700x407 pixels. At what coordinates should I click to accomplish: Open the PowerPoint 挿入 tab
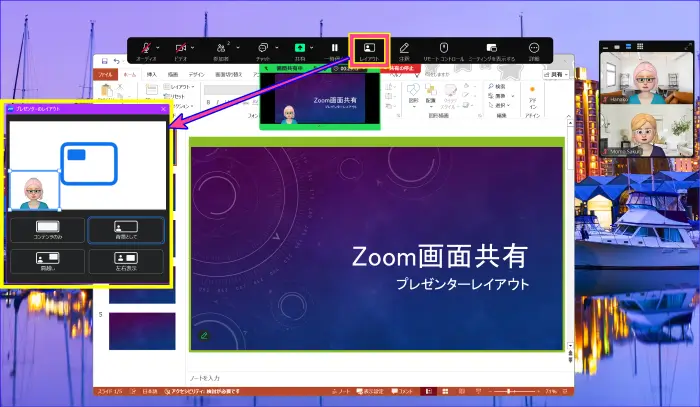[152, 75]
